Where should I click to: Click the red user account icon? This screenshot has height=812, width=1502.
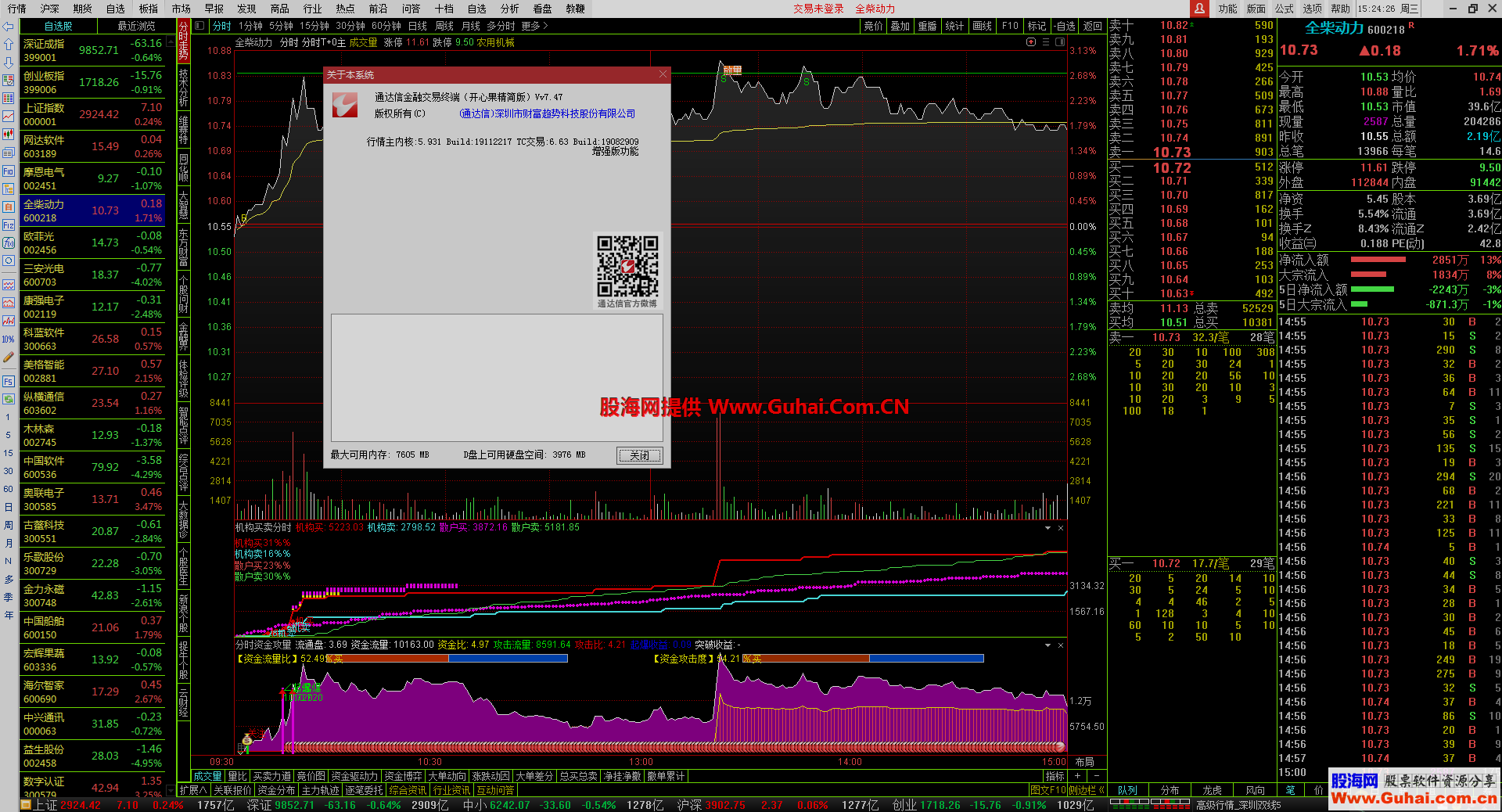coord(1198,9)
